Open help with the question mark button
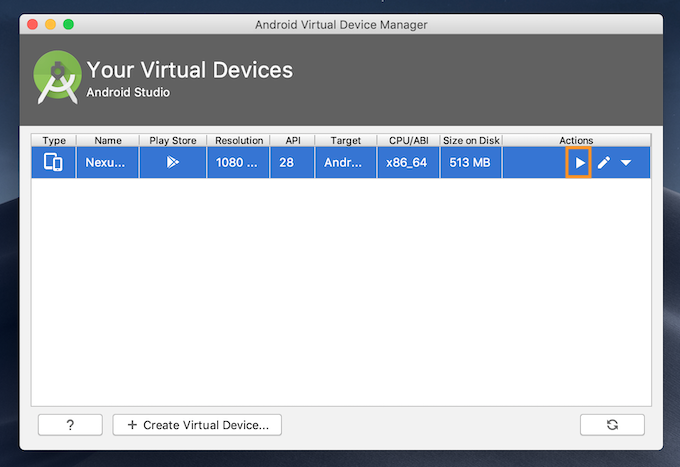Image resolution: width=680 pixels, height=467 pixels. (x=70, y=425)
